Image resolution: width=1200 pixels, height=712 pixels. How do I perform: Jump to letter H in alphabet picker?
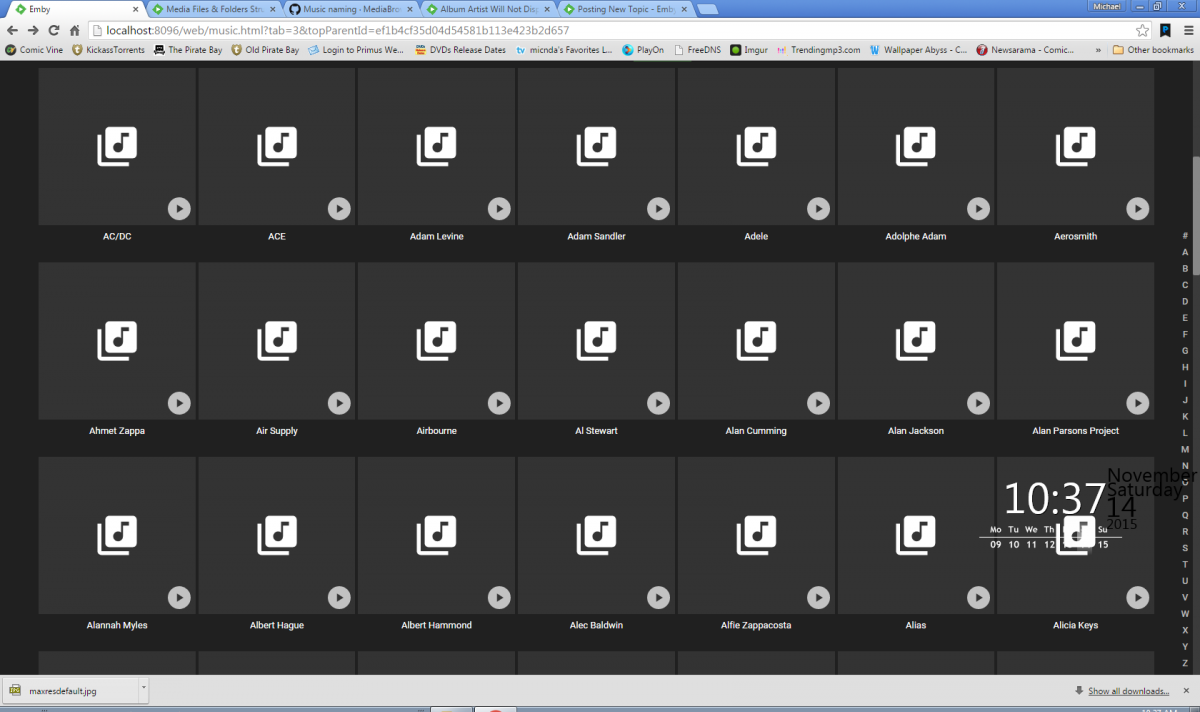tap(1185, 367)
